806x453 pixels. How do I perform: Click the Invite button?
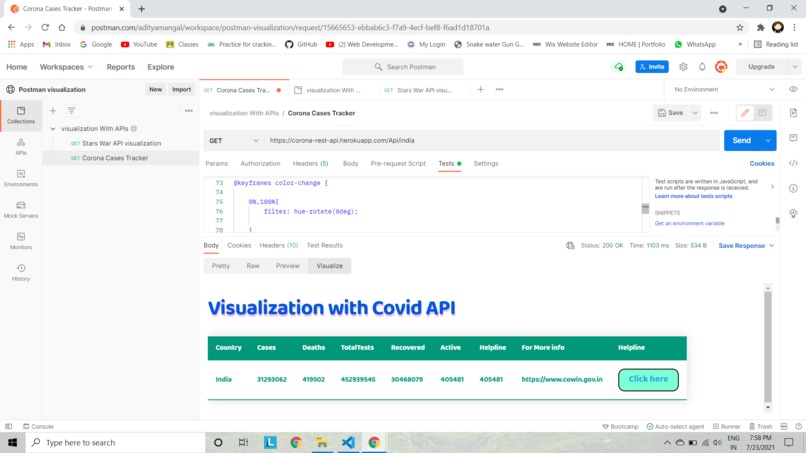coord(652,67)
